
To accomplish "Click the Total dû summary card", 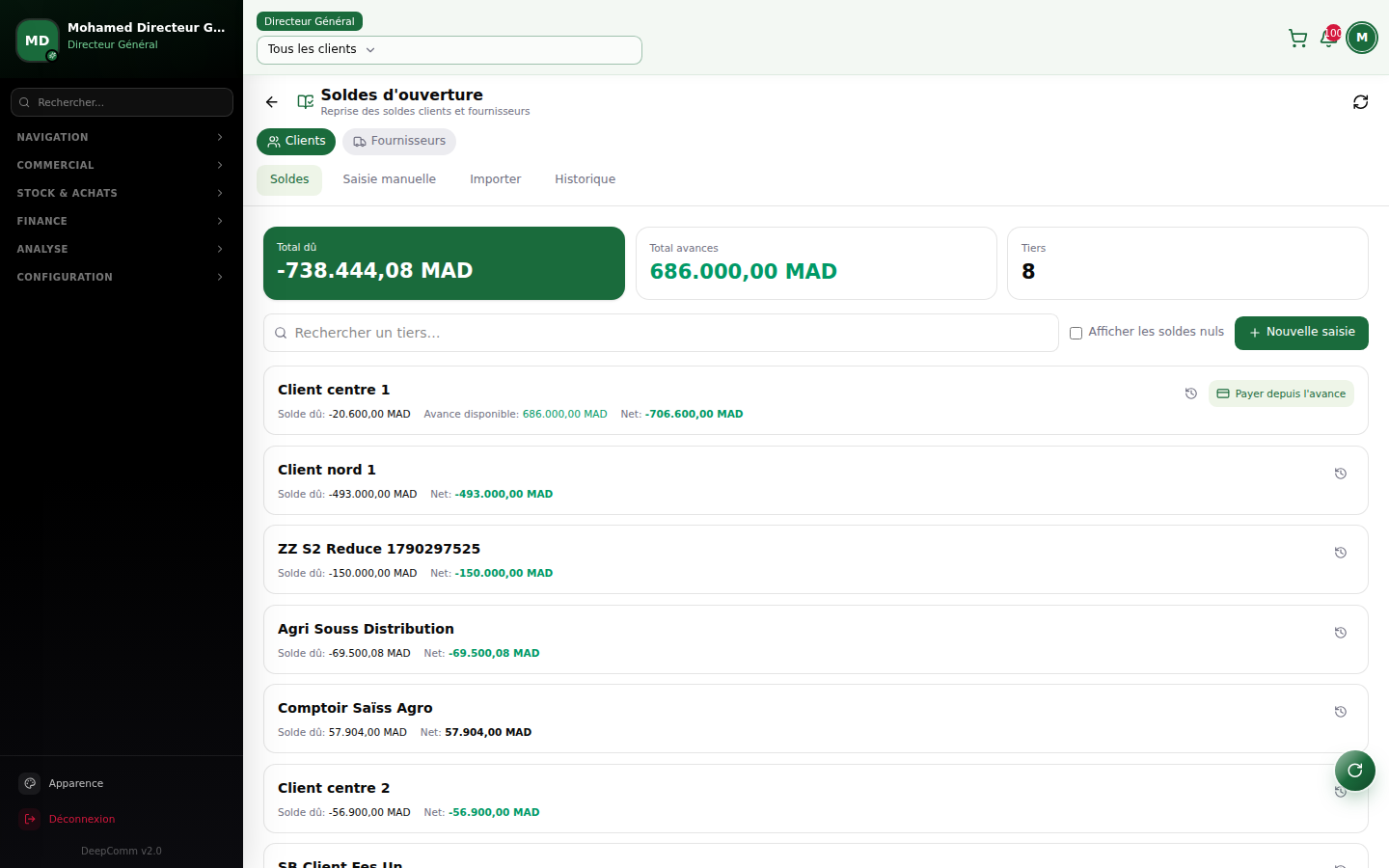I will click(444, 263).
